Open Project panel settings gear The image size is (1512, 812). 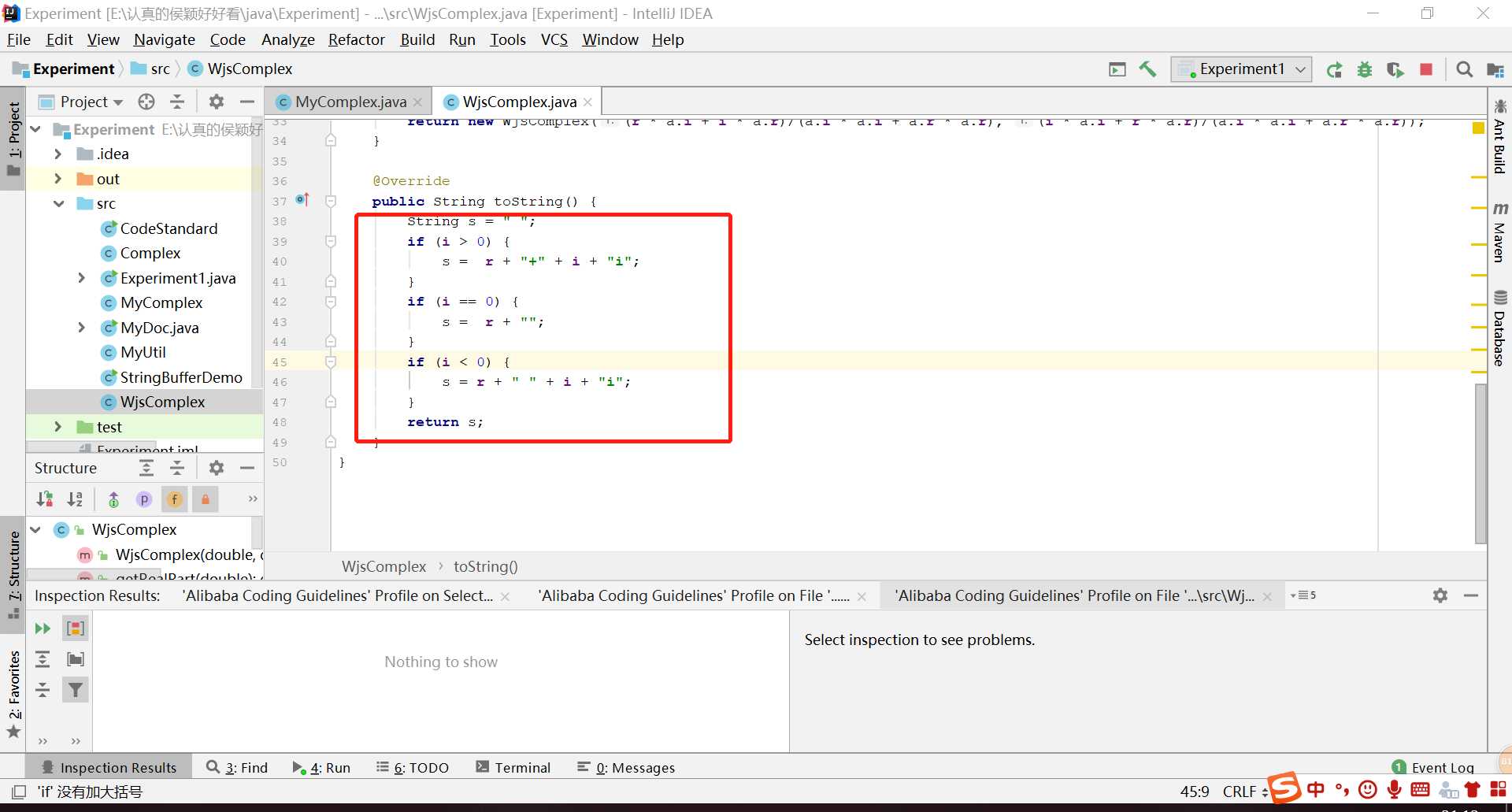point(217,102)
